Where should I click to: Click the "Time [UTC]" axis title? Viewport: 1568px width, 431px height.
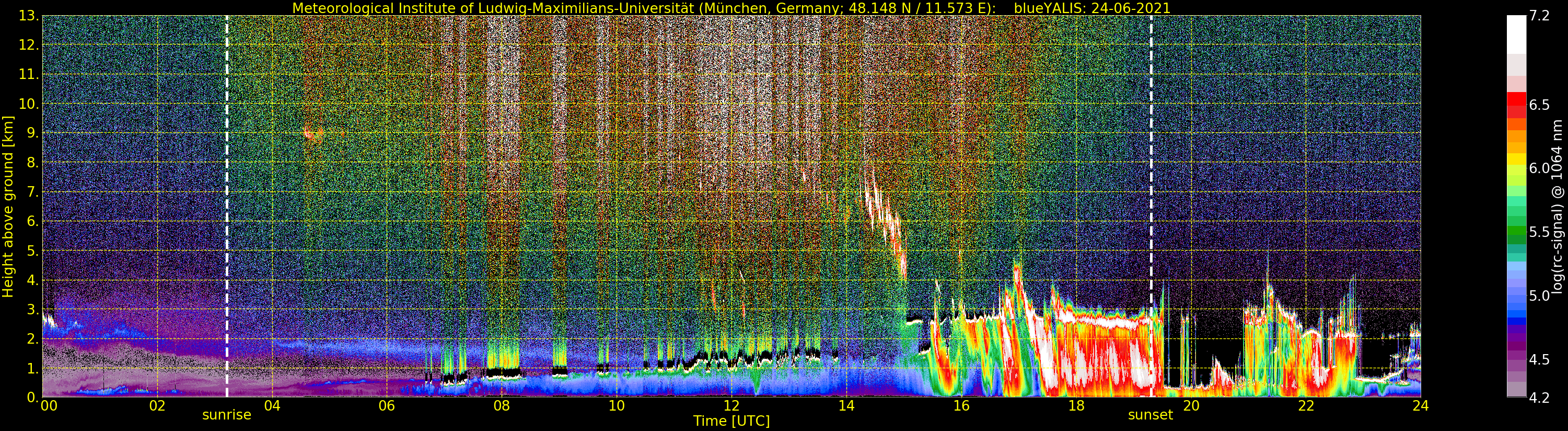(x=731, y=421)
